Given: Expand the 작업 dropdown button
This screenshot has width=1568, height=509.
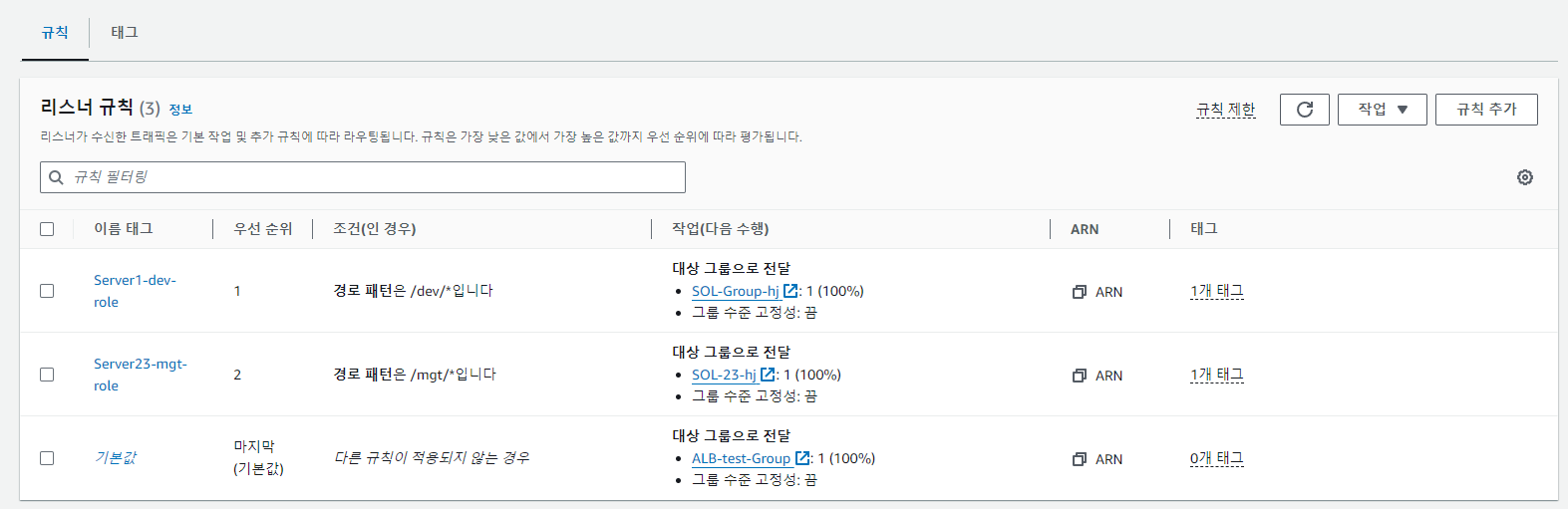Looking at the screenshot, I should (x=1383, y=110).
